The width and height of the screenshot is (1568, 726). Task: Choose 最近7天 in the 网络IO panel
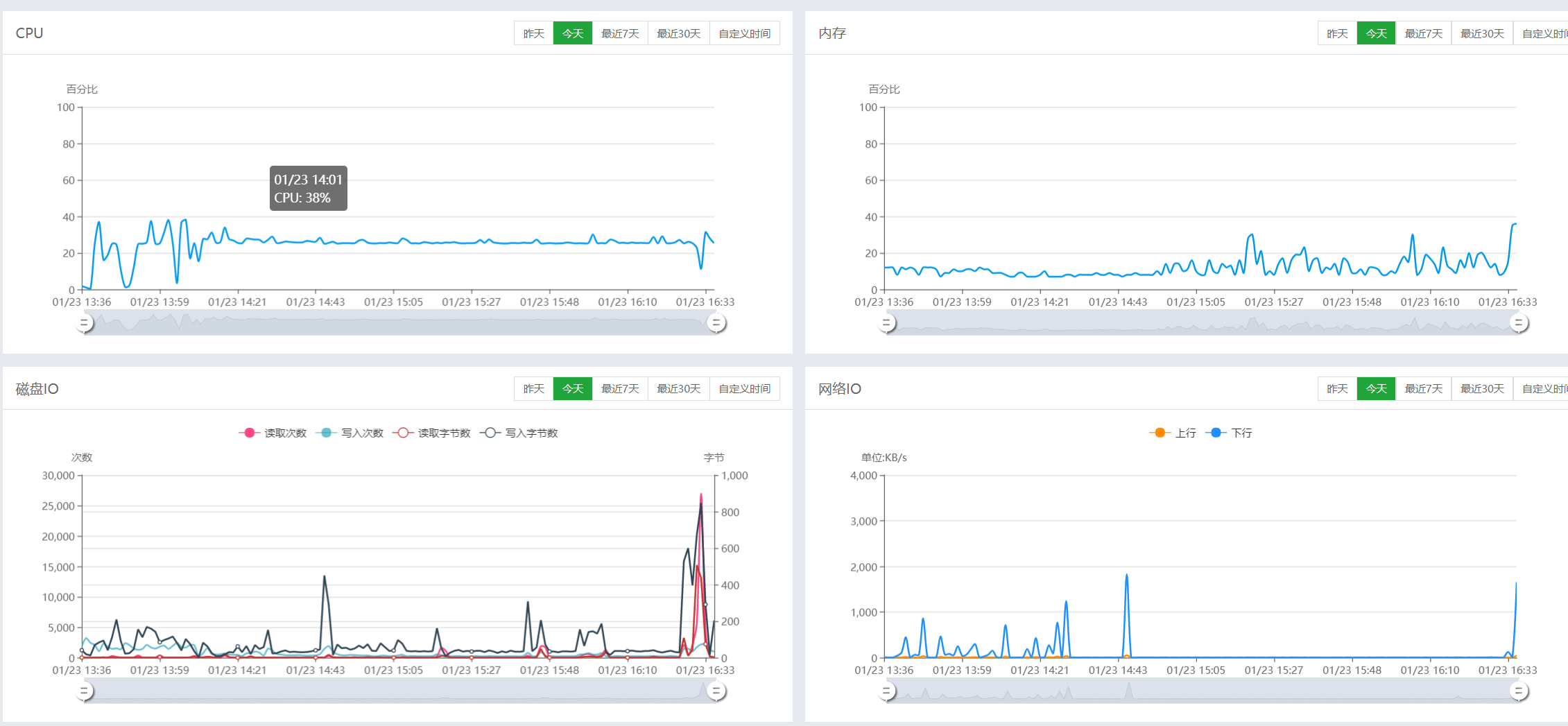(x=1423, y=388)
